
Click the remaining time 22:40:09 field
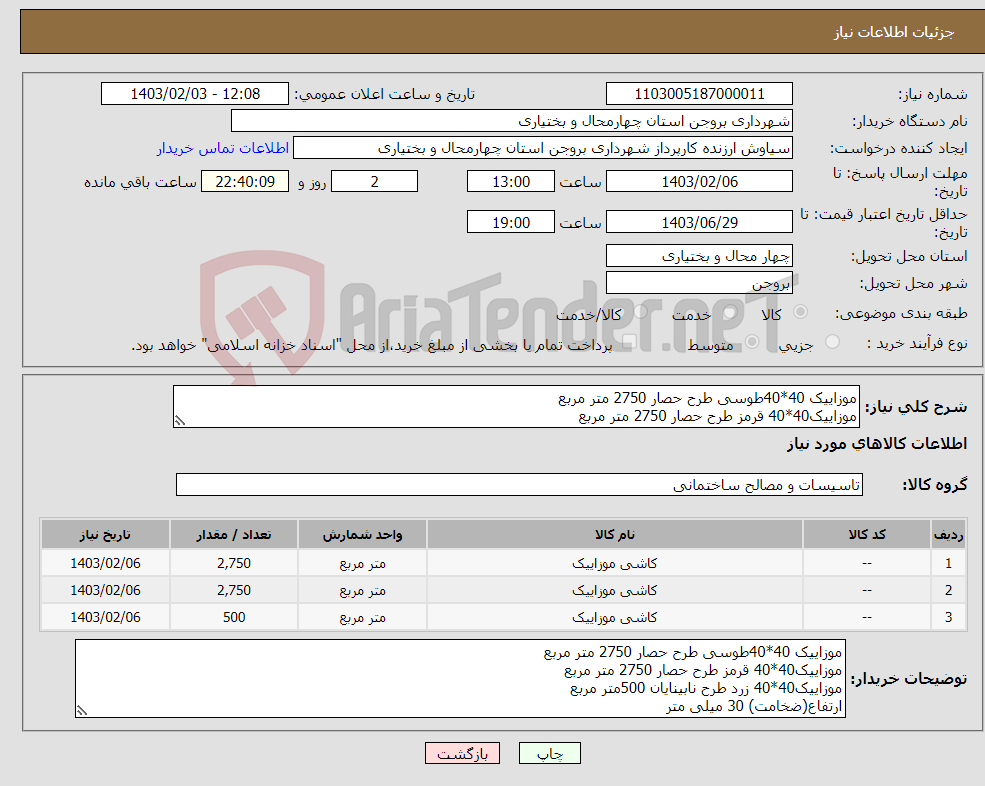(x=245, y=182)
